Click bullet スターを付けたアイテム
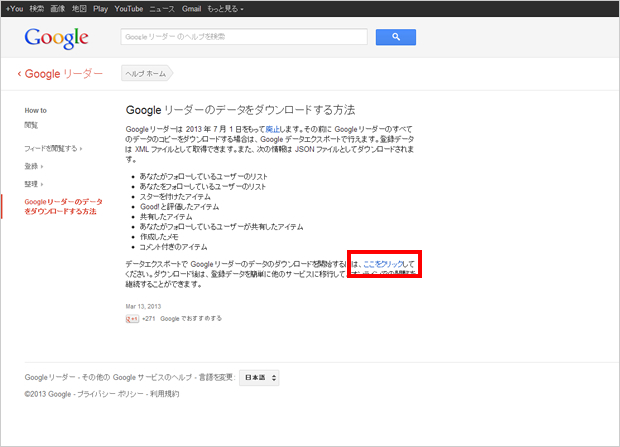 pyautogui.click(x=176, y=197)
